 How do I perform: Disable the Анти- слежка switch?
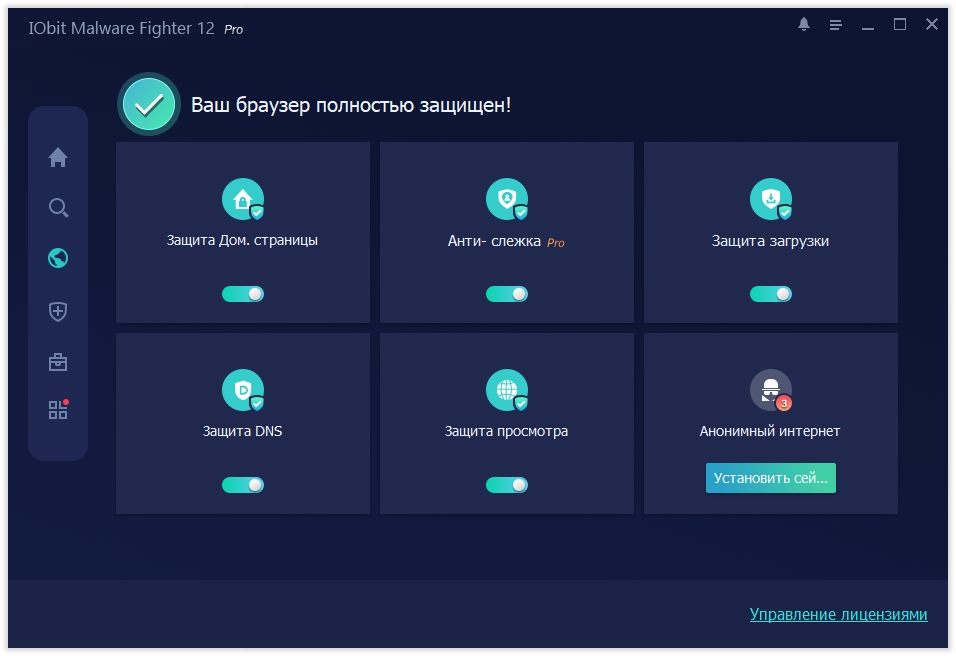507,294
